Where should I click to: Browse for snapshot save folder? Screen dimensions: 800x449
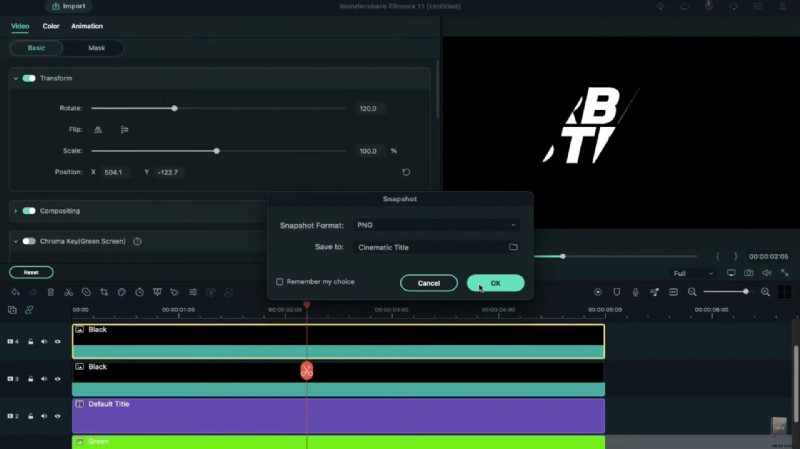coord(513,247)
